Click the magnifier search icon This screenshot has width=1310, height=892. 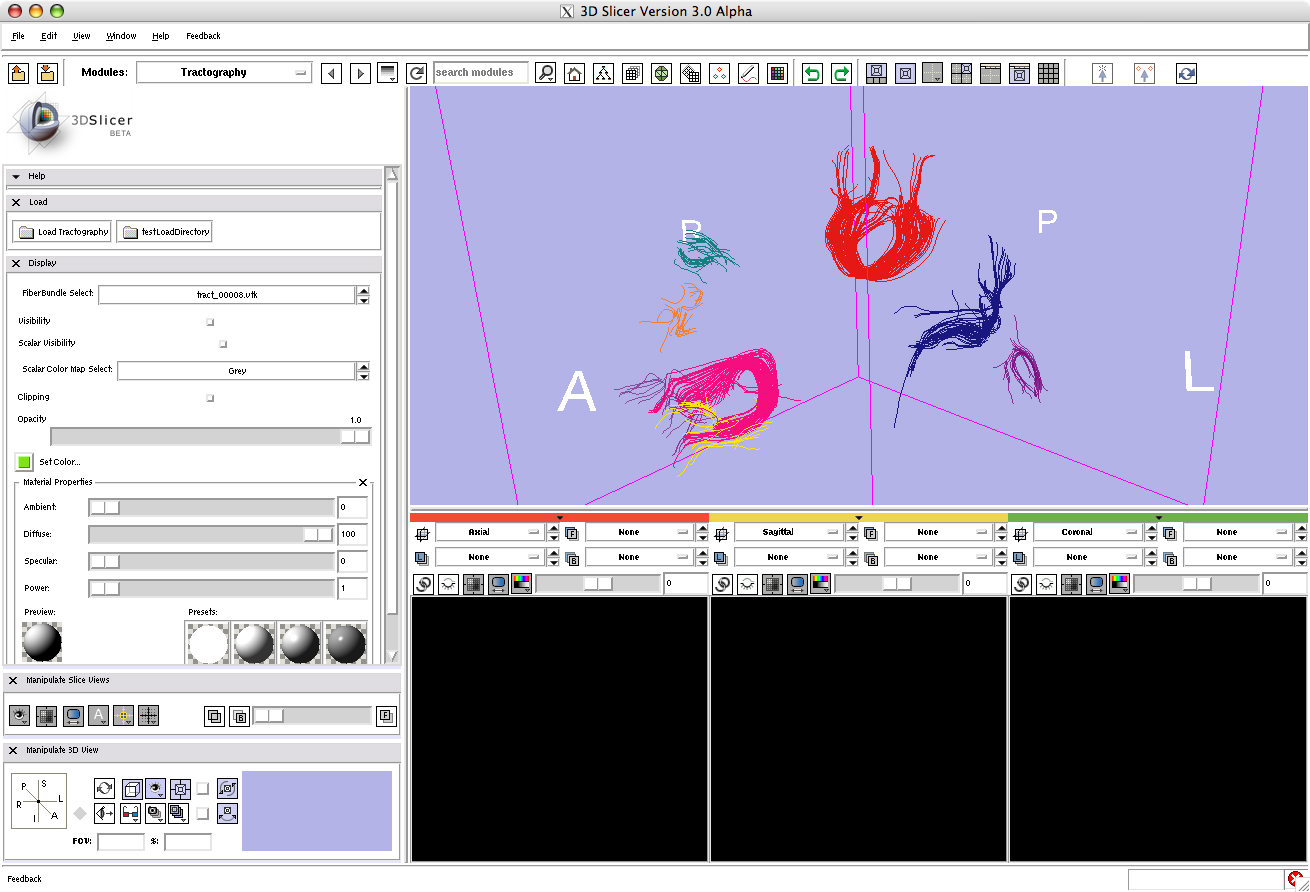coord(545,73)
